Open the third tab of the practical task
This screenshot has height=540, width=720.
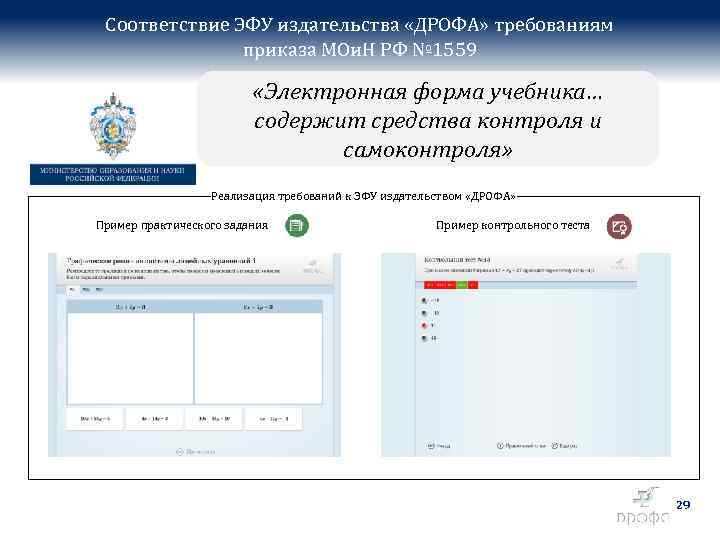point(99,290)
